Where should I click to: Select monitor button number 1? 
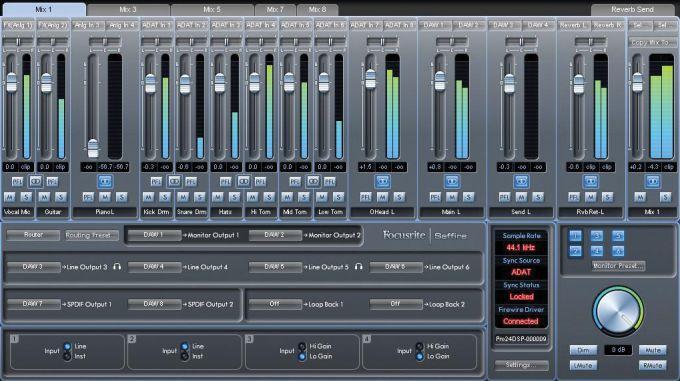(575, 236)
